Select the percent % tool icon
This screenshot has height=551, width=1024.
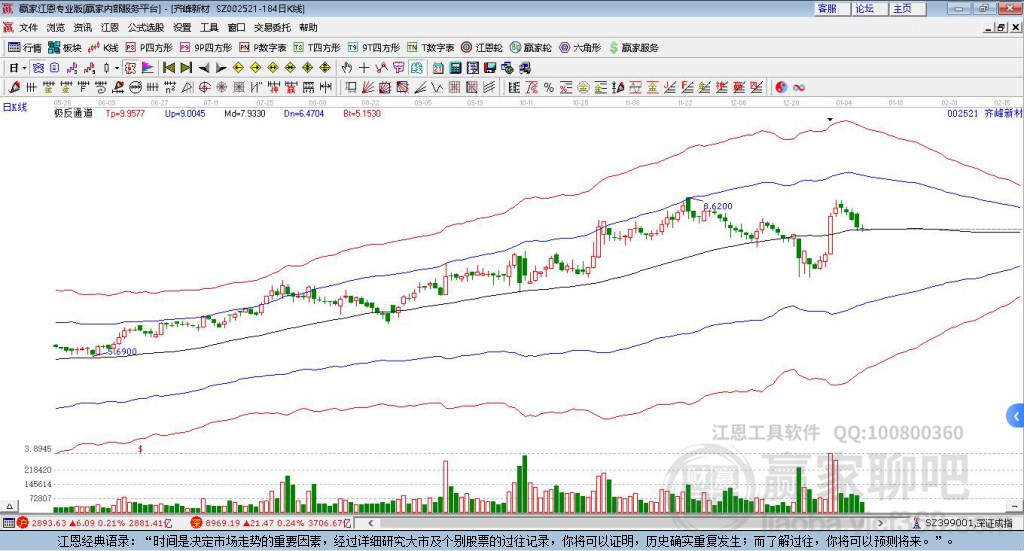click(549, 87)
